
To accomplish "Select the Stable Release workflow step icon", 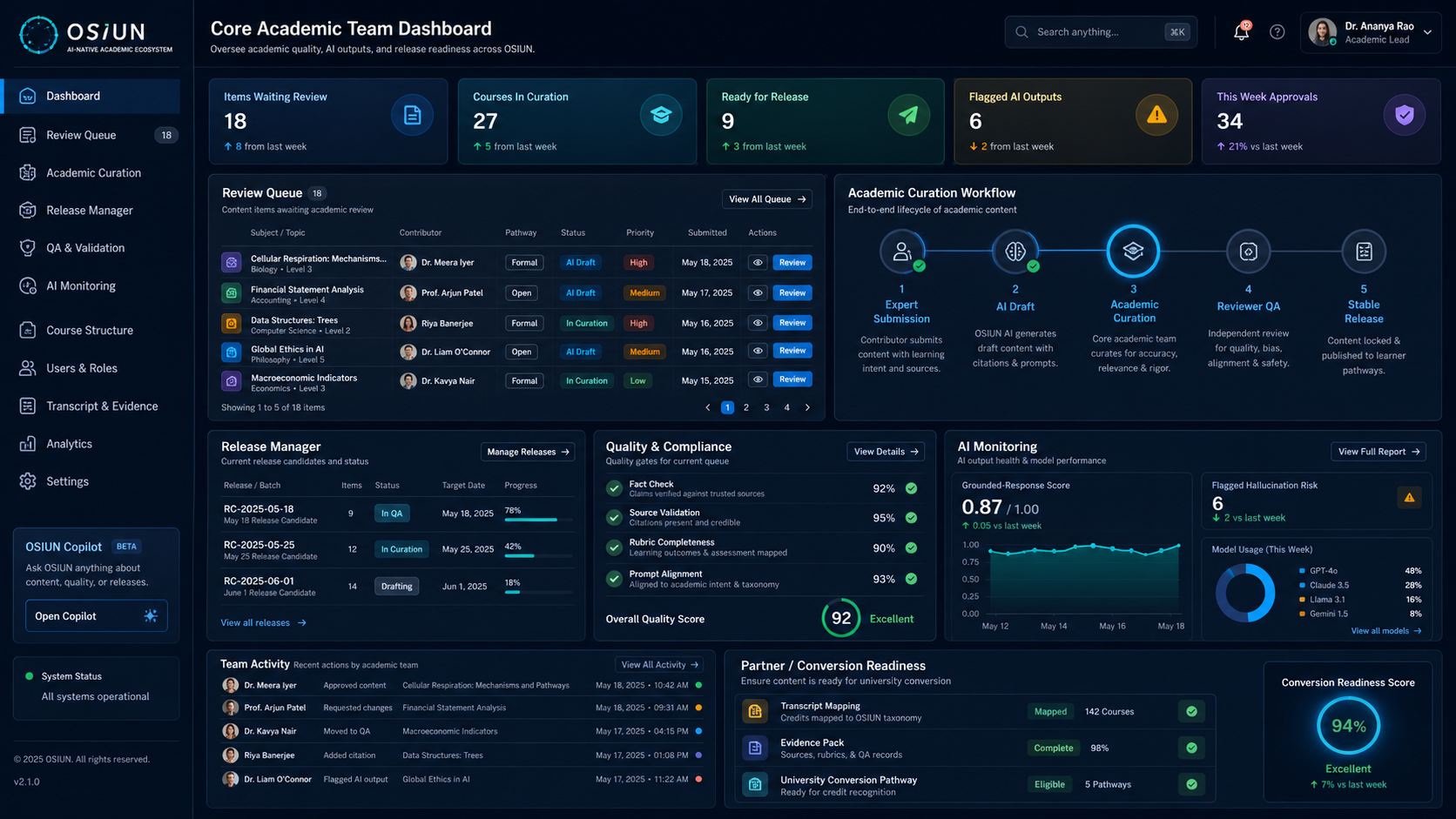I will 1364,252.
